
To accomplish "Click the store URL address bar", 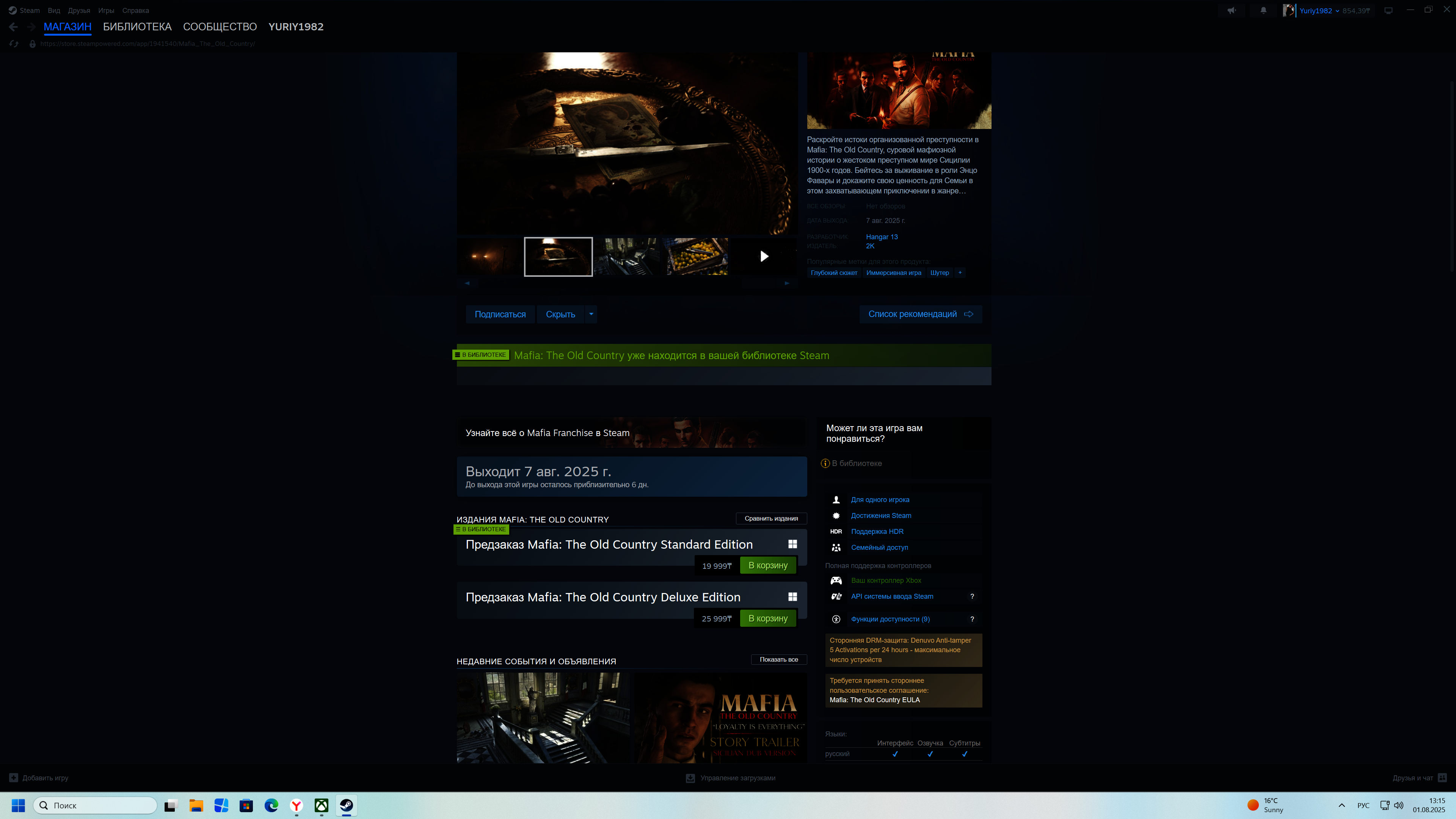I will 147,44.
